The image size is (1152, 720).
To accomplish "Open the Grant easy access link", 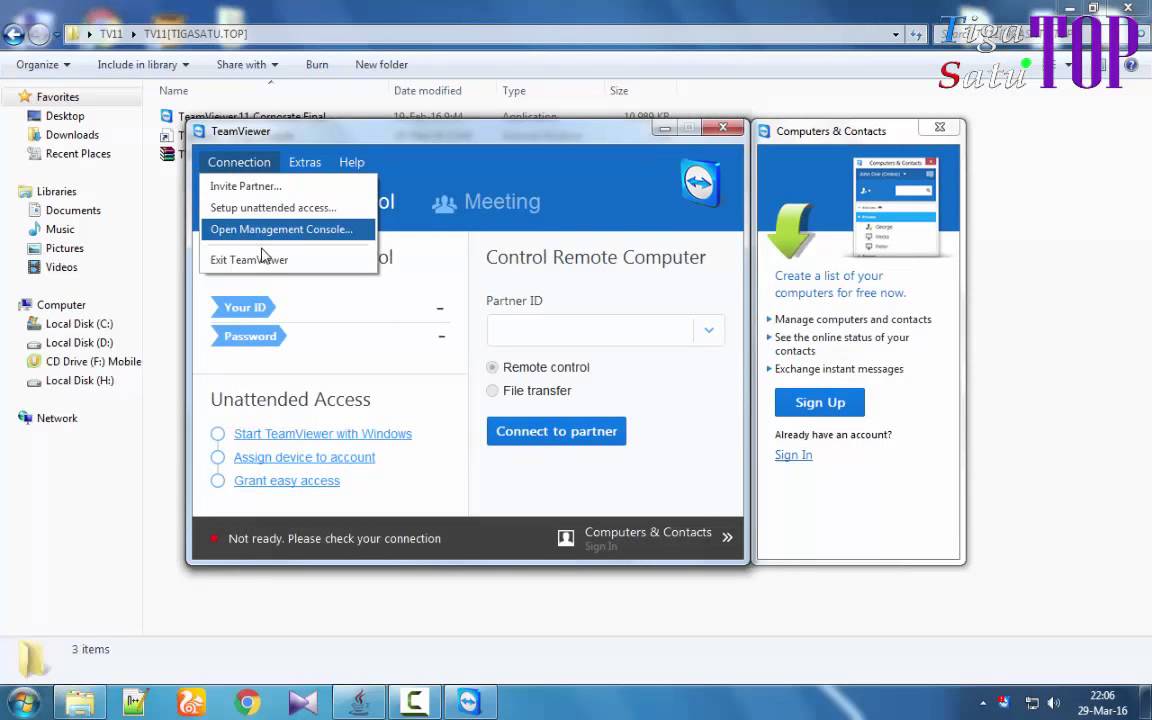I will pos(287,481).
